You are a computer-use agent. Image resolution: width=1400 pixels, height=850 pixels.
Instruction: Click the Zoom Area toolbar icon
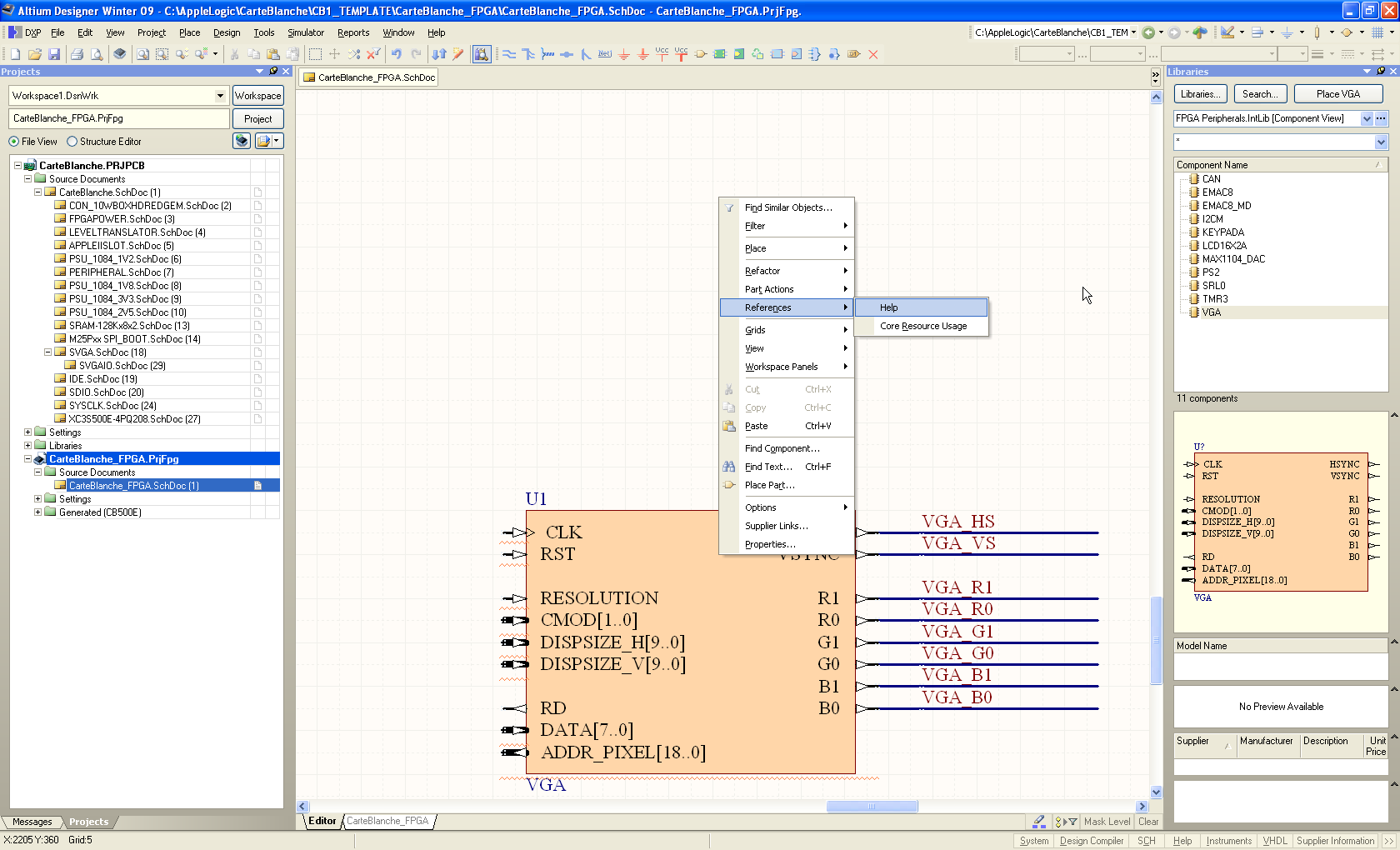[x=162, y=54]
